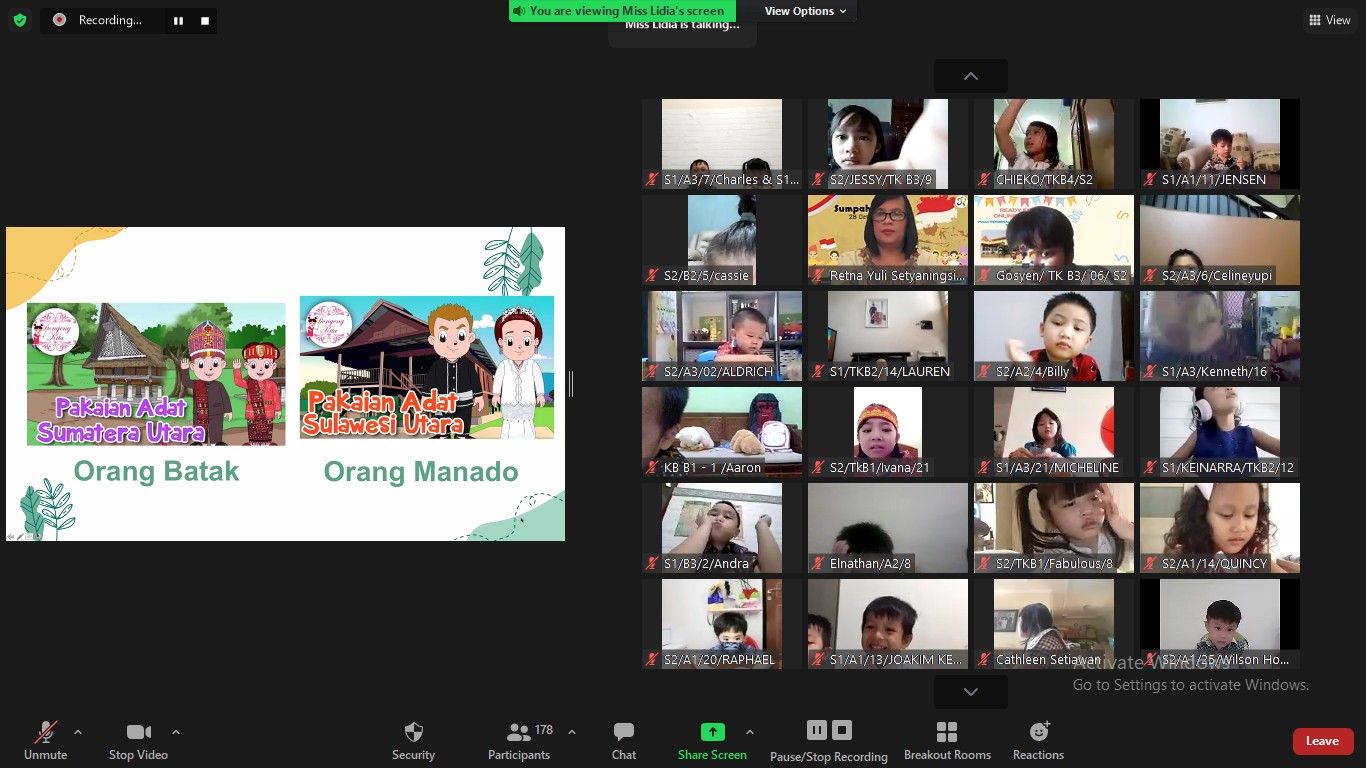Pause recording in the bottom toolbar
Viewport: 1366px width, 768px height.
[817, 730]
